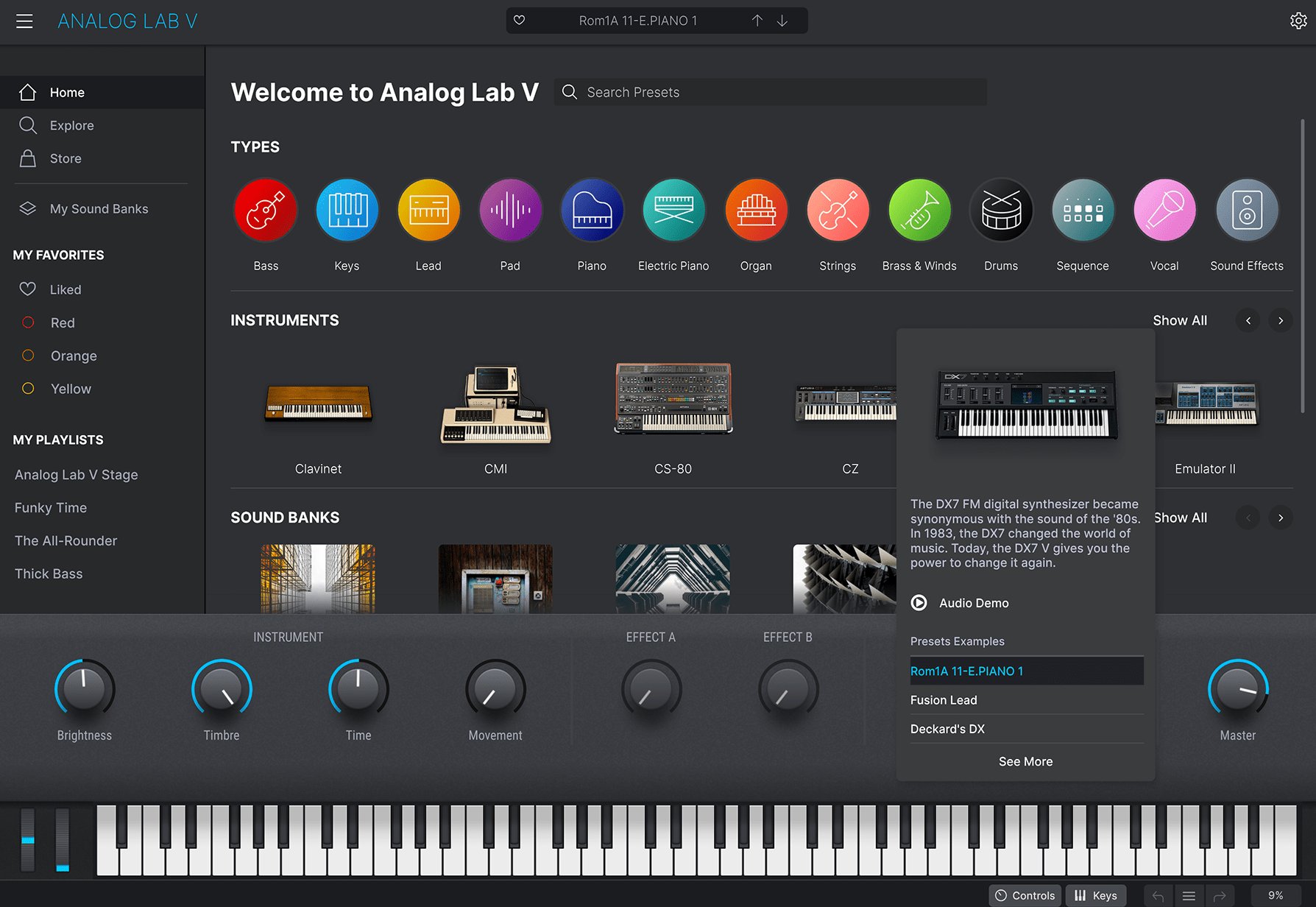Open the hamburger menu
This screenshot has width=1316, height=907.
[24, 21]
